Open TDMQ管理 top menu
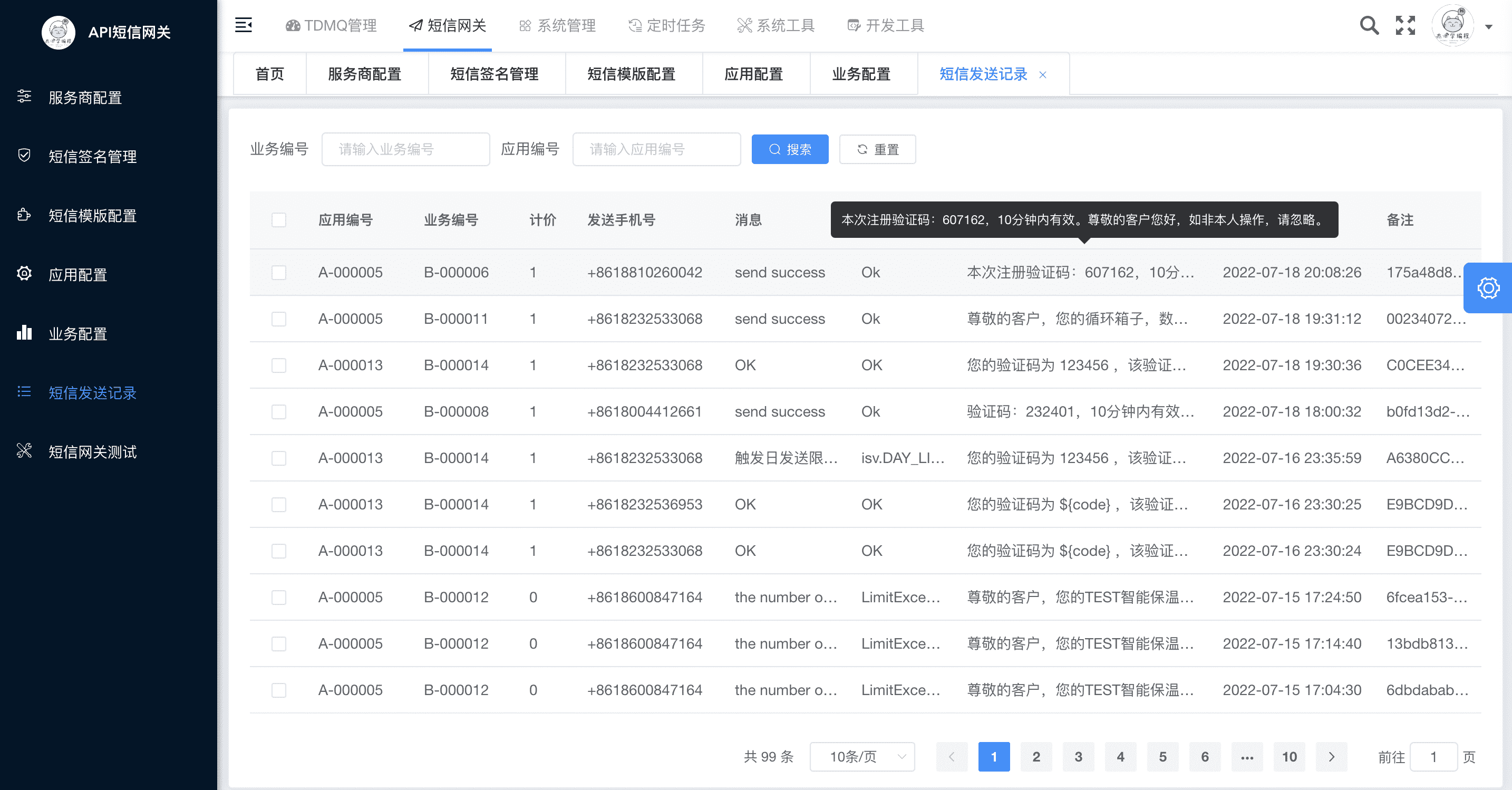This screenshot has height=790, width=1512. (x=331, y=25)
